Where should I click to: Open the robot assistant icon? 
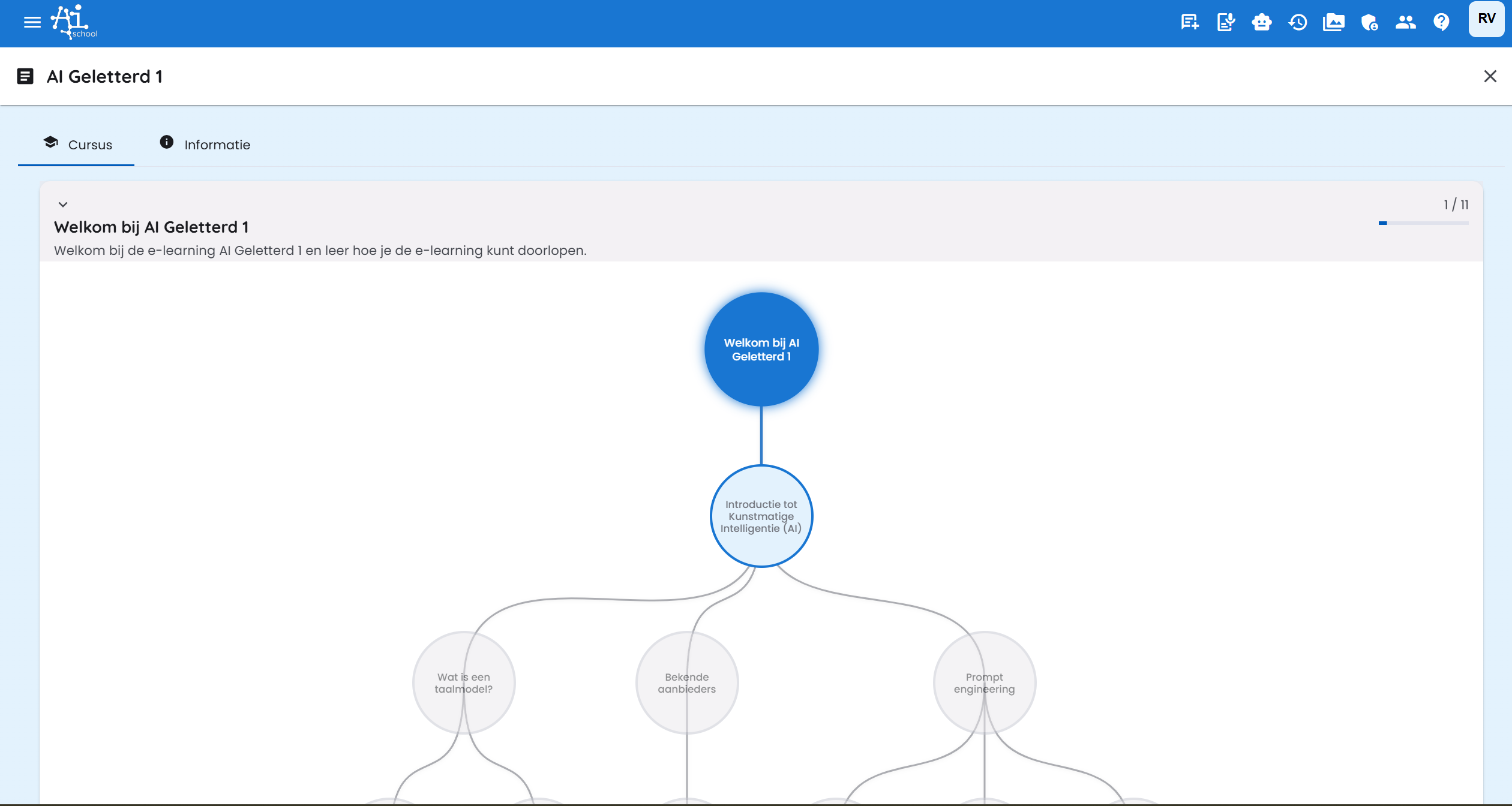pyautogui.click(x=1261, y=22)
